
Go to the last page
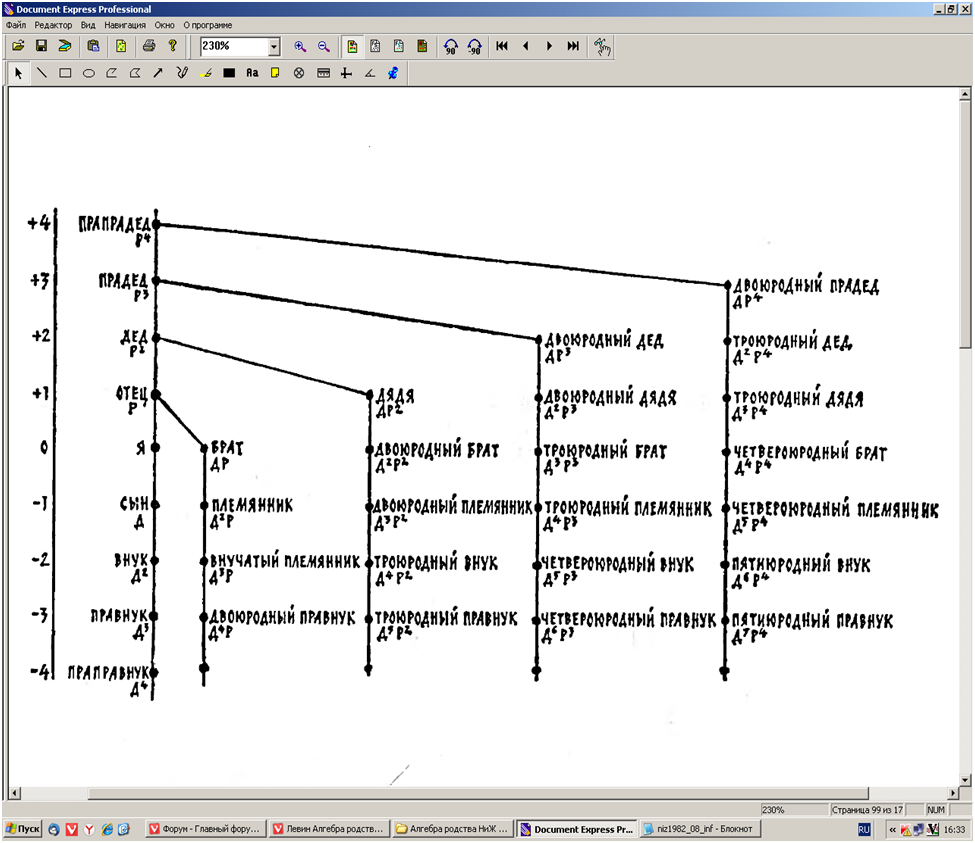[x=573, y=46]
